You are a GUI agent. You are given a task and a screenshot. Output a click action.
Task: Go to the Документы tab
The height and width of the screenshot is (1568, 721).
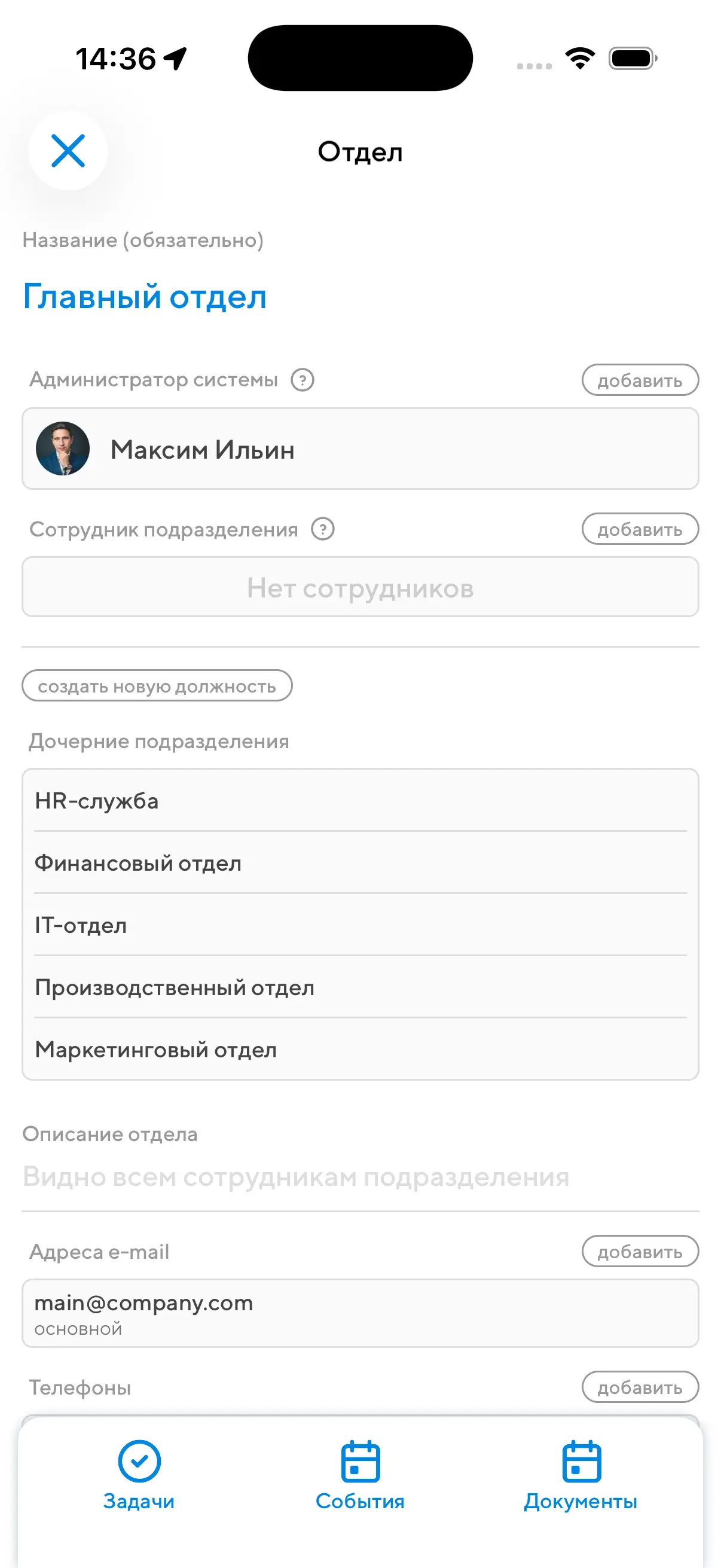tap(581, 1475)
